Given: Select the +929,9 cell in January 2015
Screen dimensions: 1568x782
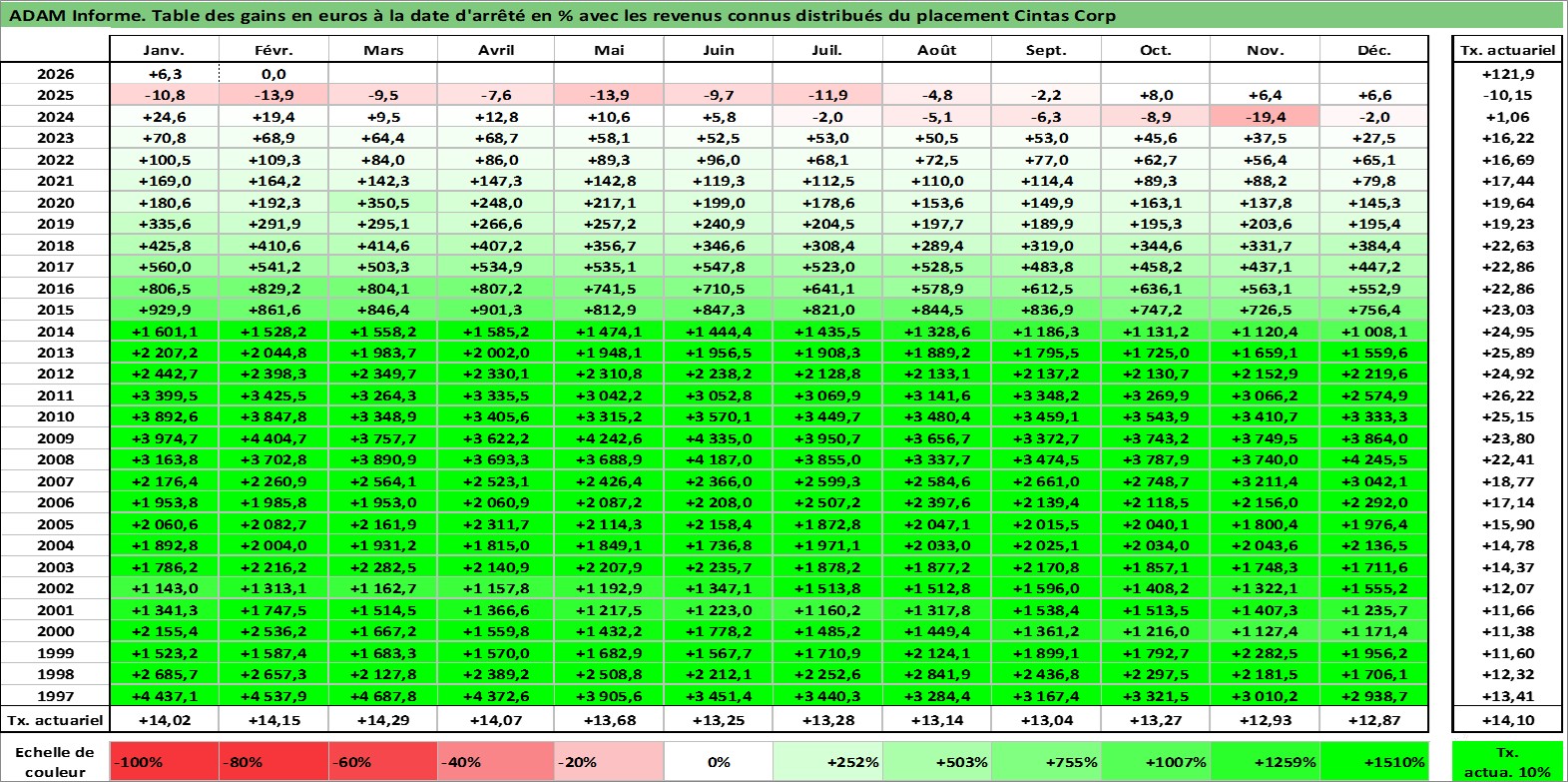Looking at the screenshot, I should coord(164,310).
